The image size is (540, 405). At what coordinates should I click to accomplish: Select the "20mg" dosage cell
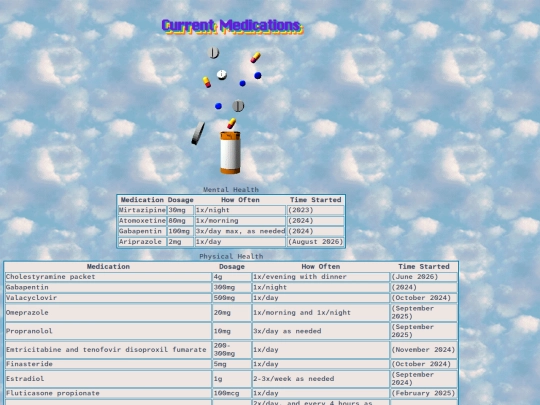tap(232, 313)
